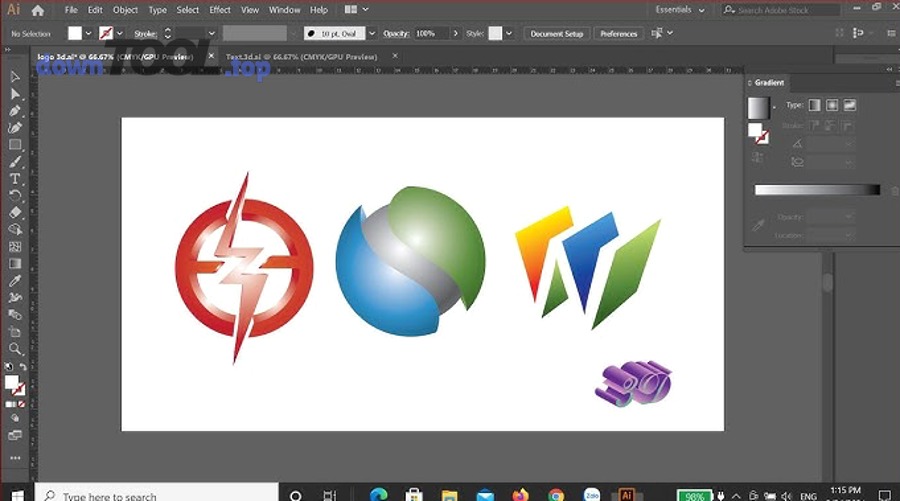Open Stroke color dropdown in control bar
Screen dimensions: 900x501
coord(119,33)
